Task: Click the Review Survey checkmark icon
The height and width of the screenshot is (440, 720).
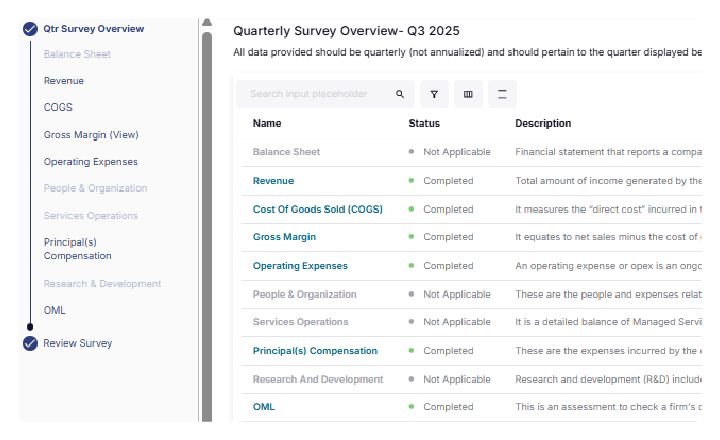Action: pos(30,343)
